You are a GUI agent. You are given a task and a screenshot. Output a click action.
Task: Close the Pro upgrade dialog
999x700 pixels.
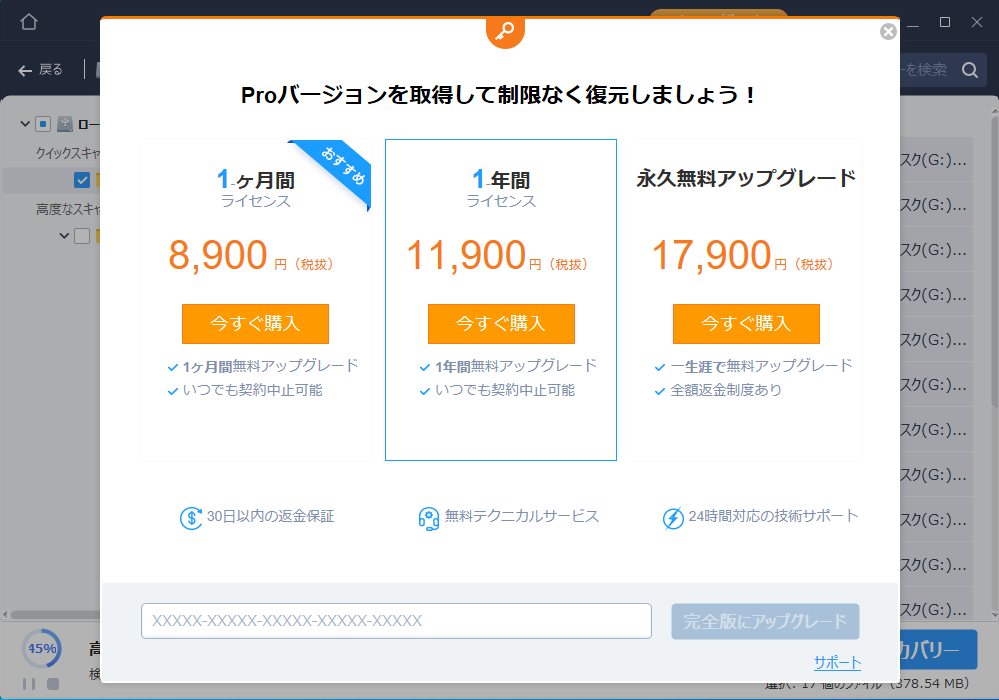point(887,32)
